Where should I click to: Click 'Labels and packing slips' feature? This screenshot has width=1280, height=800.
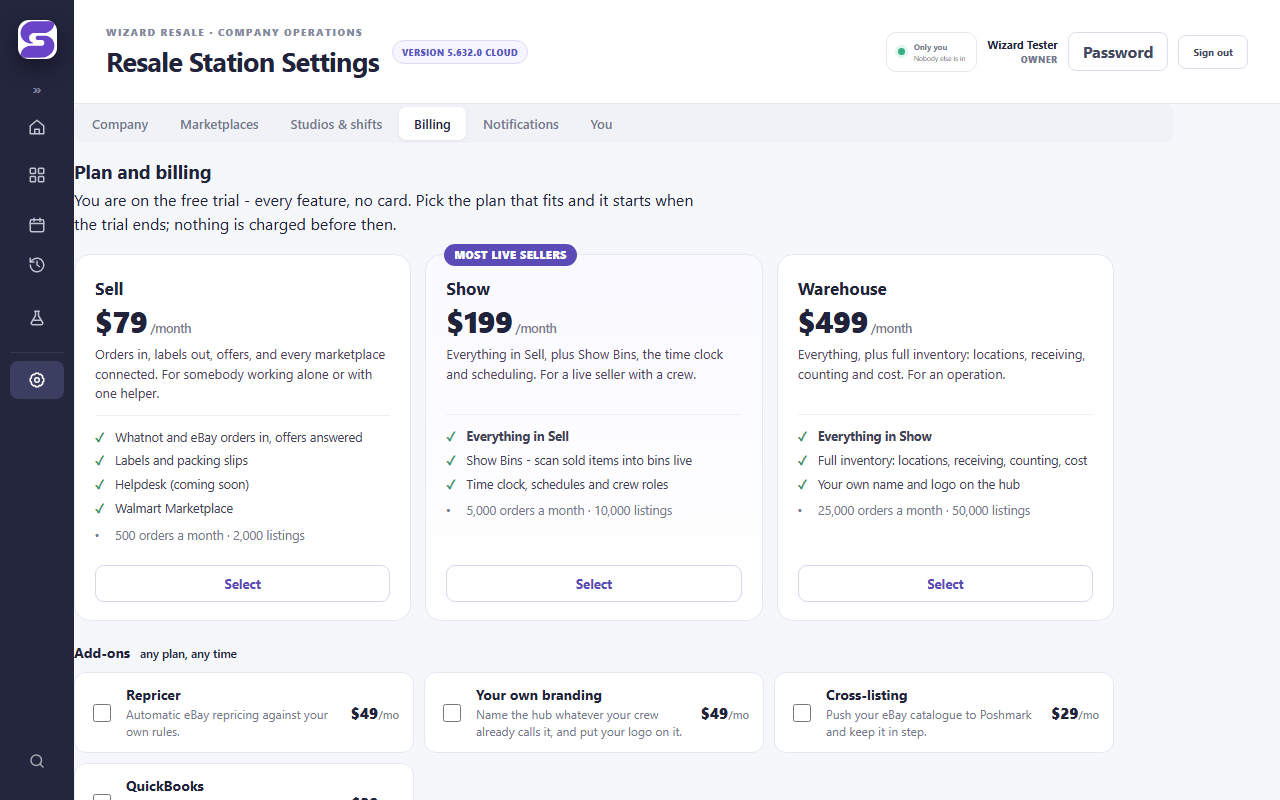click(181, 461)
